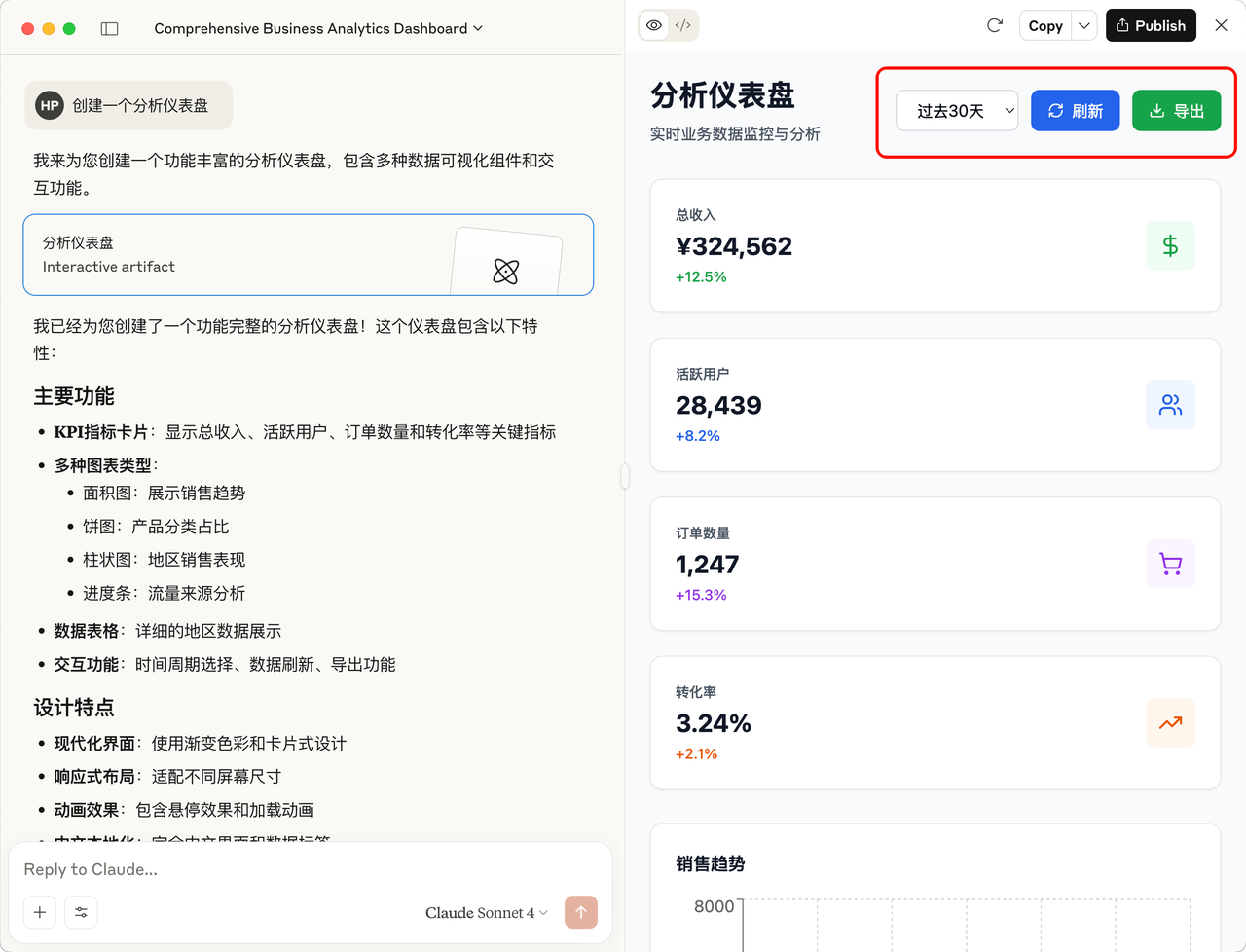The height and width of the screenshot is (952, 1246).
Task: Click the 总收入 label
Action: 696,215
